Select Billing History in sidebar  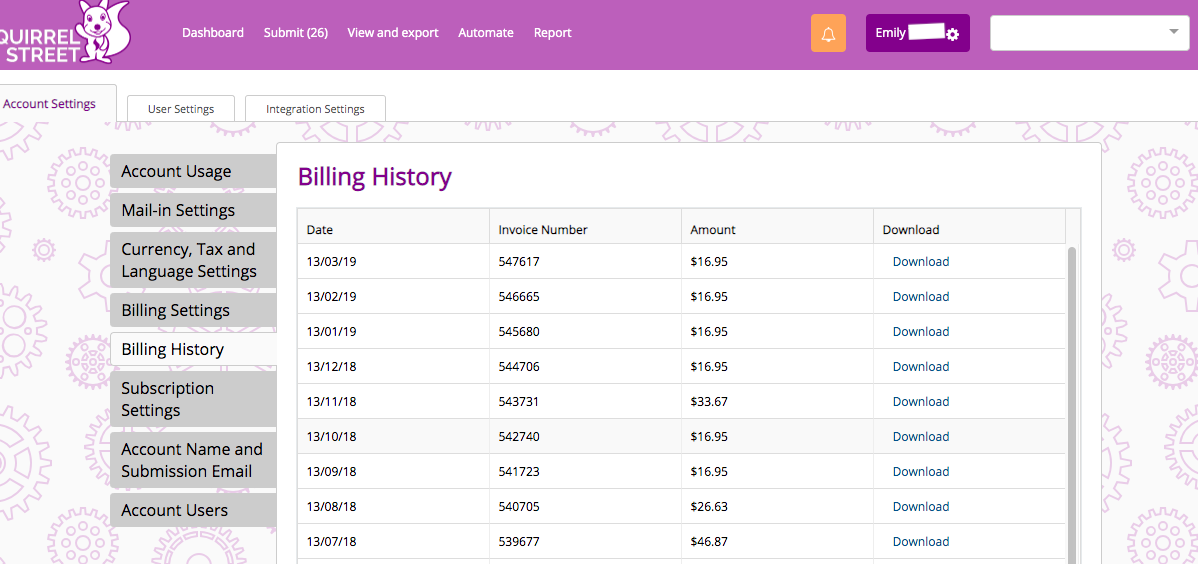click(x=193, y=349)
